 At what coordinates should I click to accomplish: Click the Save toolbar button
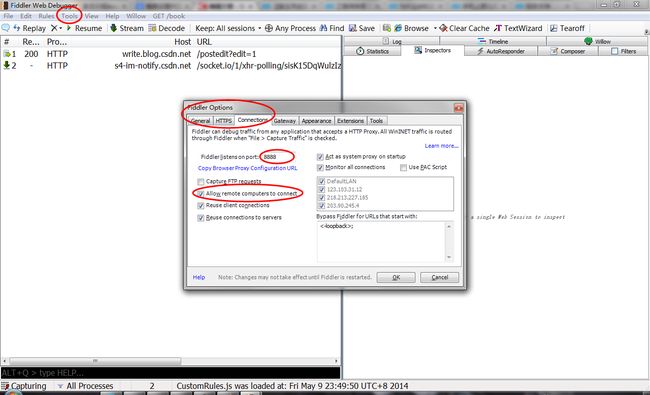click(361, 28)
